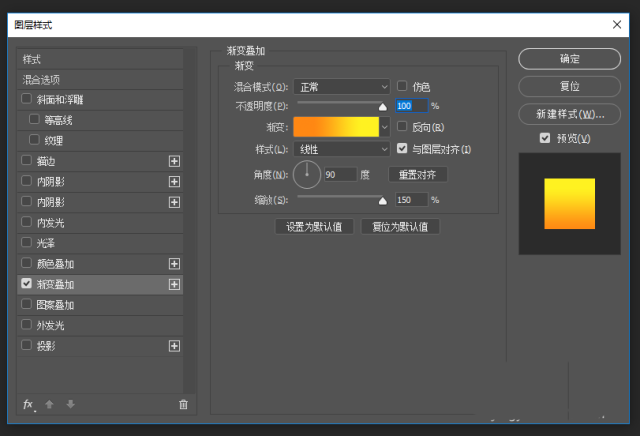Click 复位 button
Screen dimensions: 640x436
(569, 86)
